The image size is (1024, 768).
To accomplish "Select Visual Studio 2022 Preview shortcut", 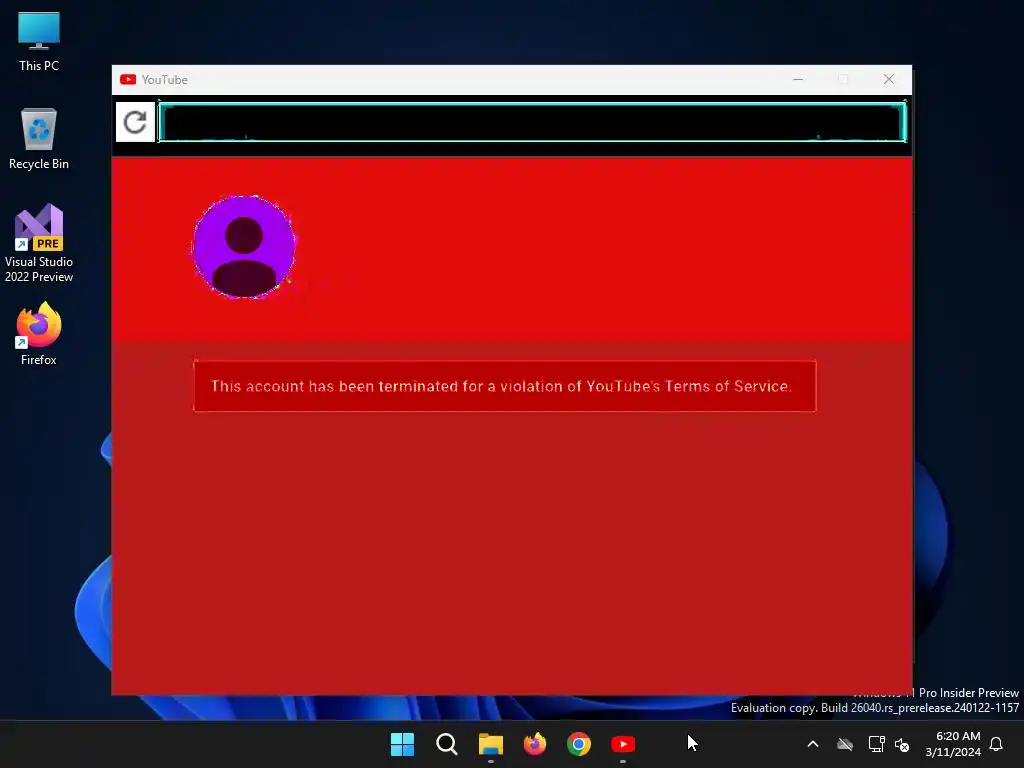I will coord(39,244).
